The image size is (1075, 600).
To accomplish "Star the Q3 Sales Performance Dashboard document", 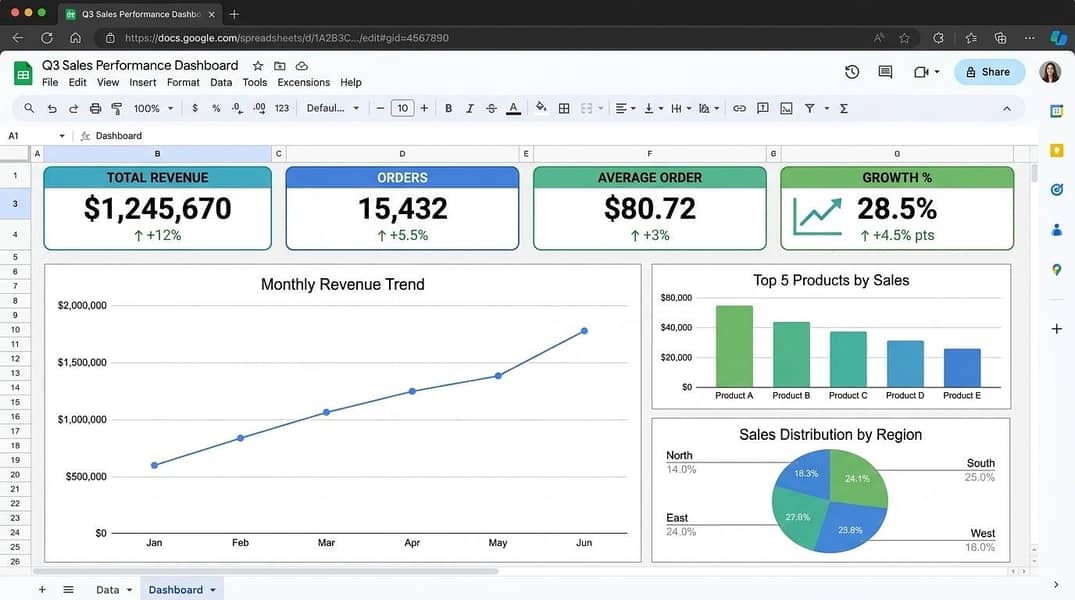I will [x=258, y=66].
